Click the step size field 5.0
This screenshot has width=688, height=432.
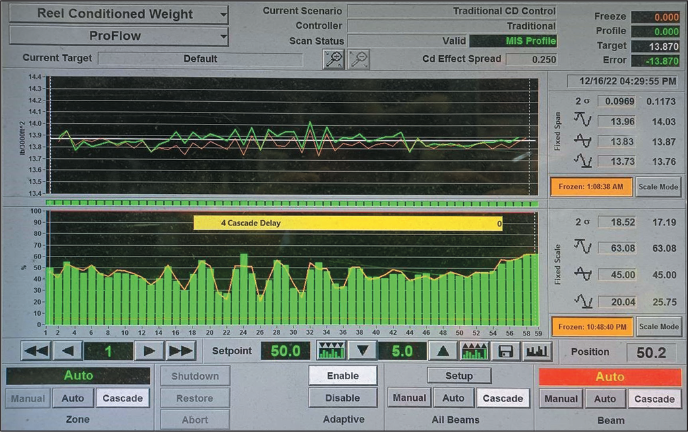(402, 351)
